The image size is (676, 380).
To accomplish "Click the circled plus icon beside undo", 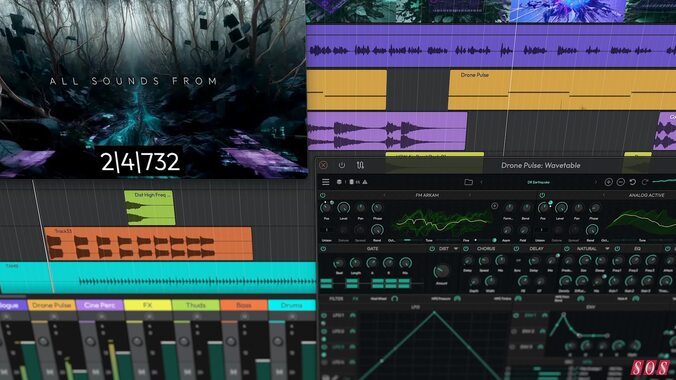I will pos(608,182).
